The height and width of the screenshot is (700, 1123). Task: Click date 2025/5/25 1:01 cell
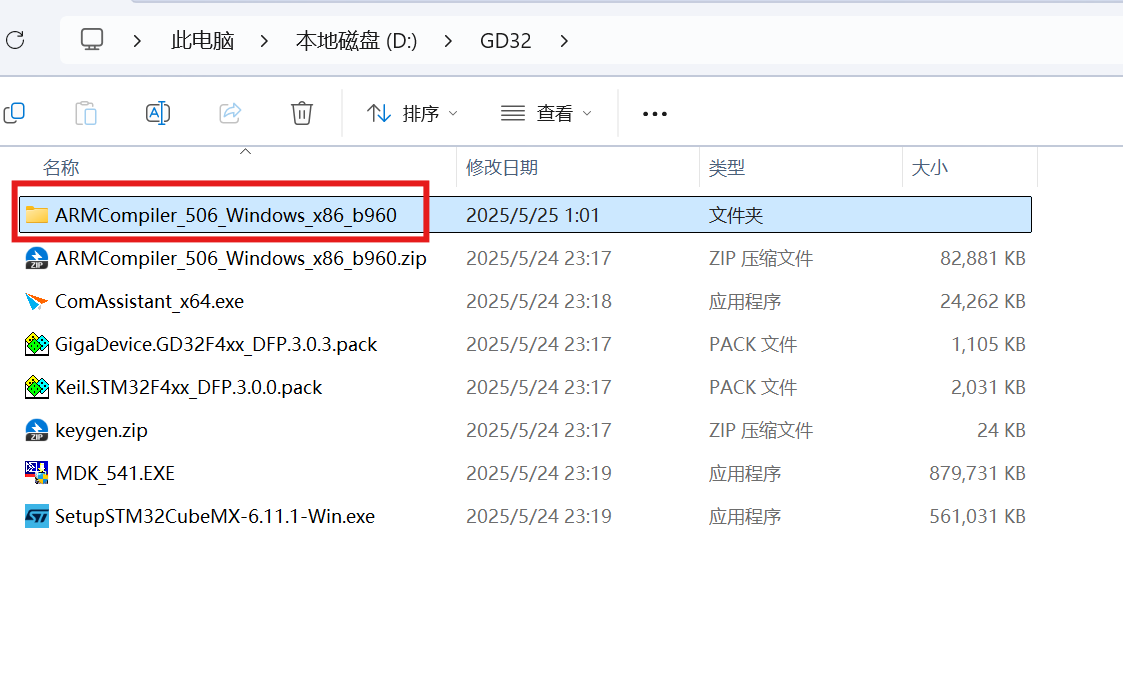click(532, 215)
